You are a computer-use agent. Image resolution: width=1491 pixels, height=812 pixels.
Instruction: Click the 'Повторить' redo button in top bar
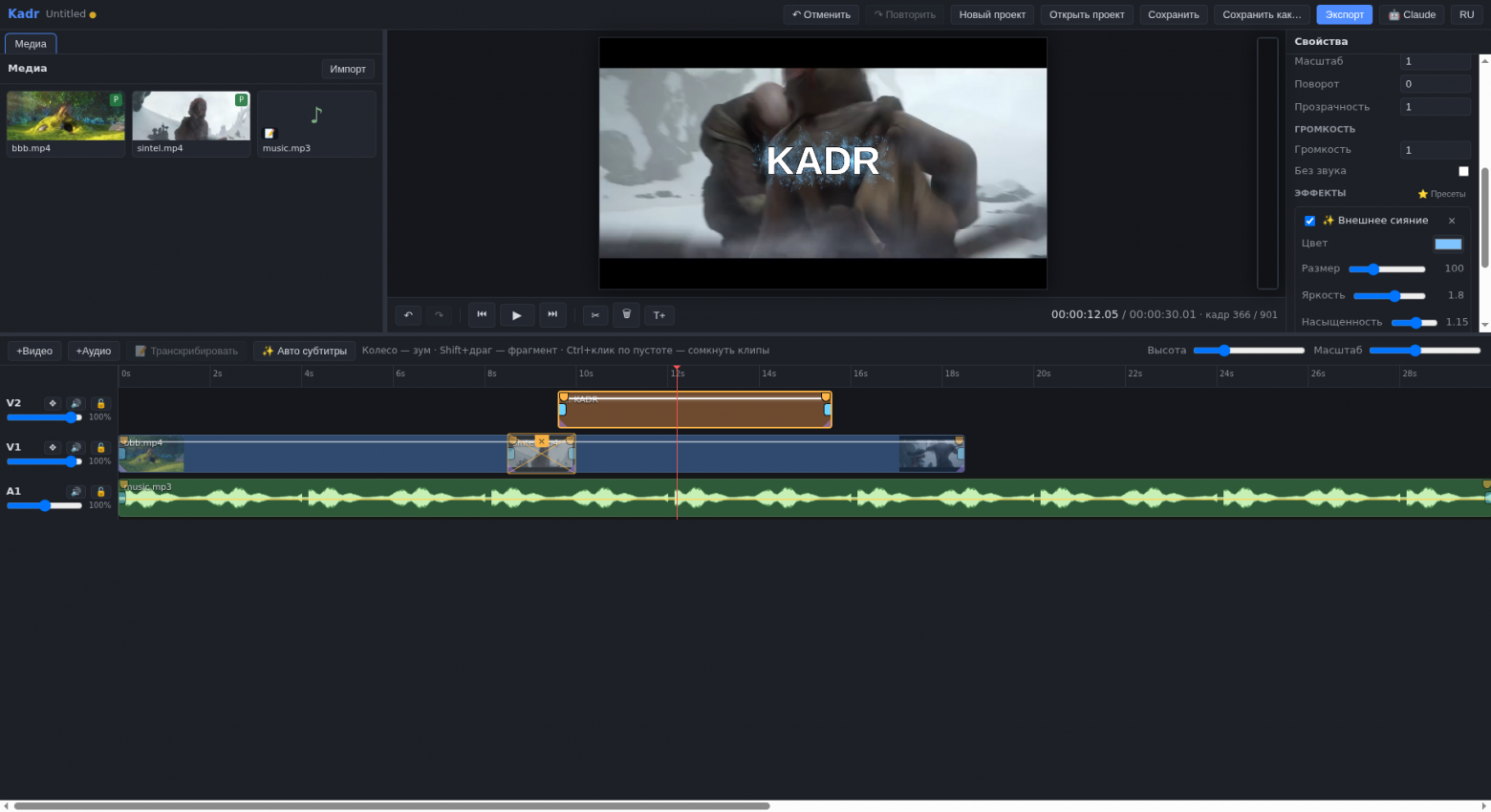[x=904, y=14]
